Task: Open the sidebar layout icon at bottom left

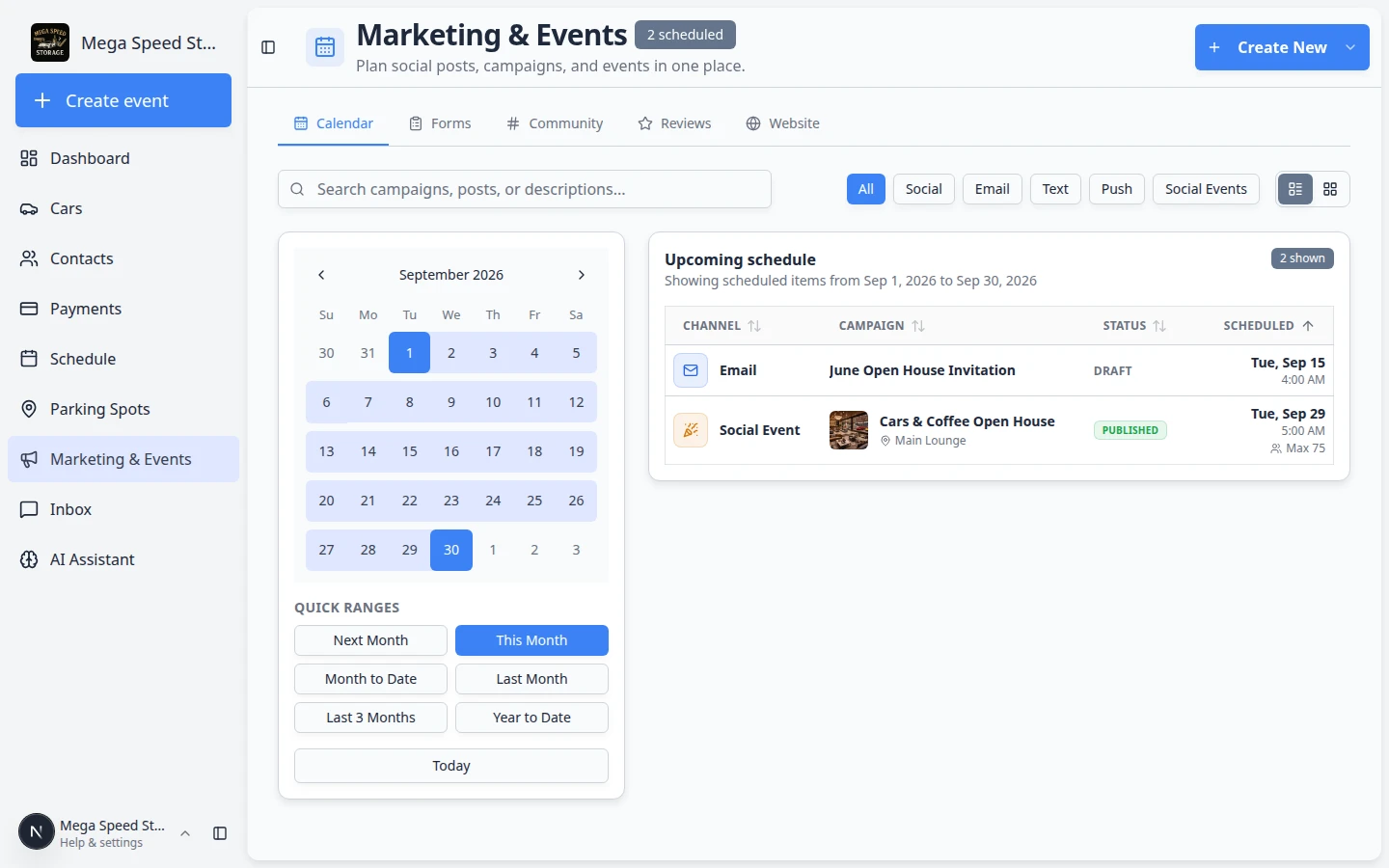Action: [220, 833]
